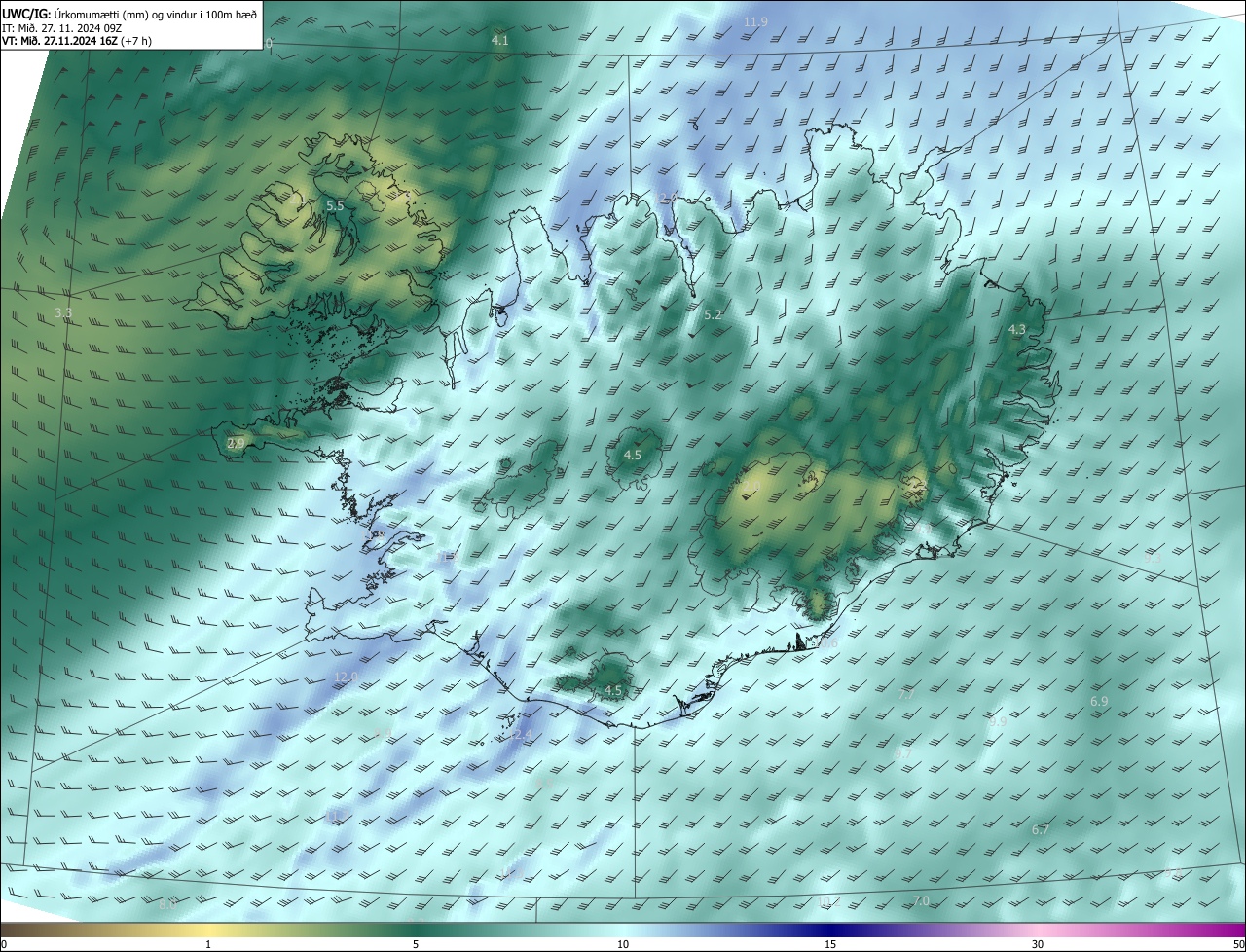This screenshot has height=952, width=1246.
Task: Click the '15' tick on the colour scale
Action: [x=830, y=945]
